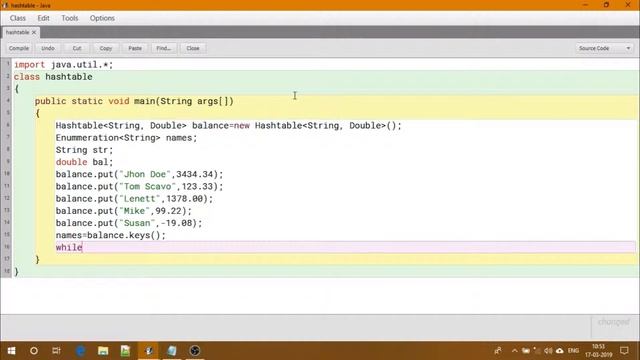640x360 pixels.
Task: Click on 'public static void main' line
Action: tap(134, 101)
